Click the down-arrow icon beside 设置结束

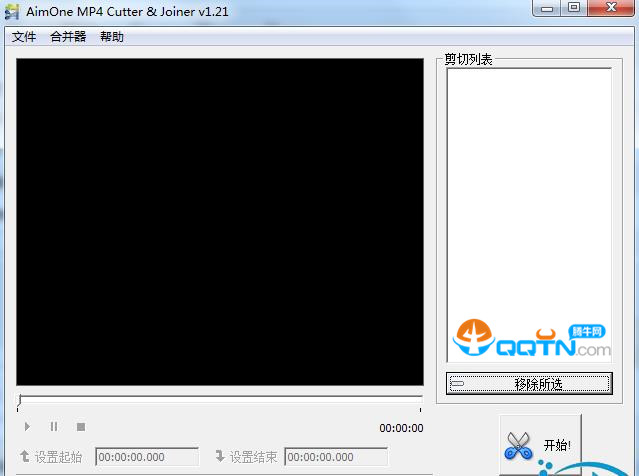pos(220,457)
